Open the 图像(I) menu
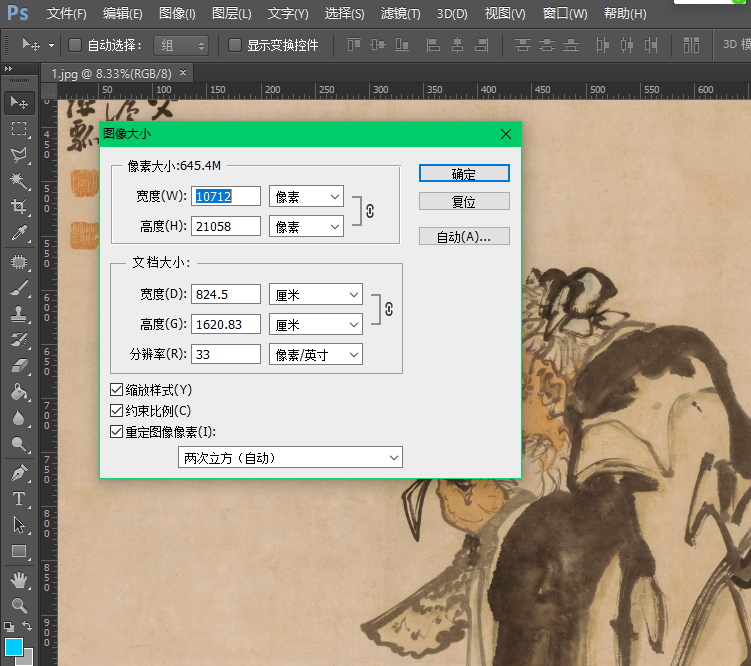Screen dimensions: 751x666 click(177, 13)
